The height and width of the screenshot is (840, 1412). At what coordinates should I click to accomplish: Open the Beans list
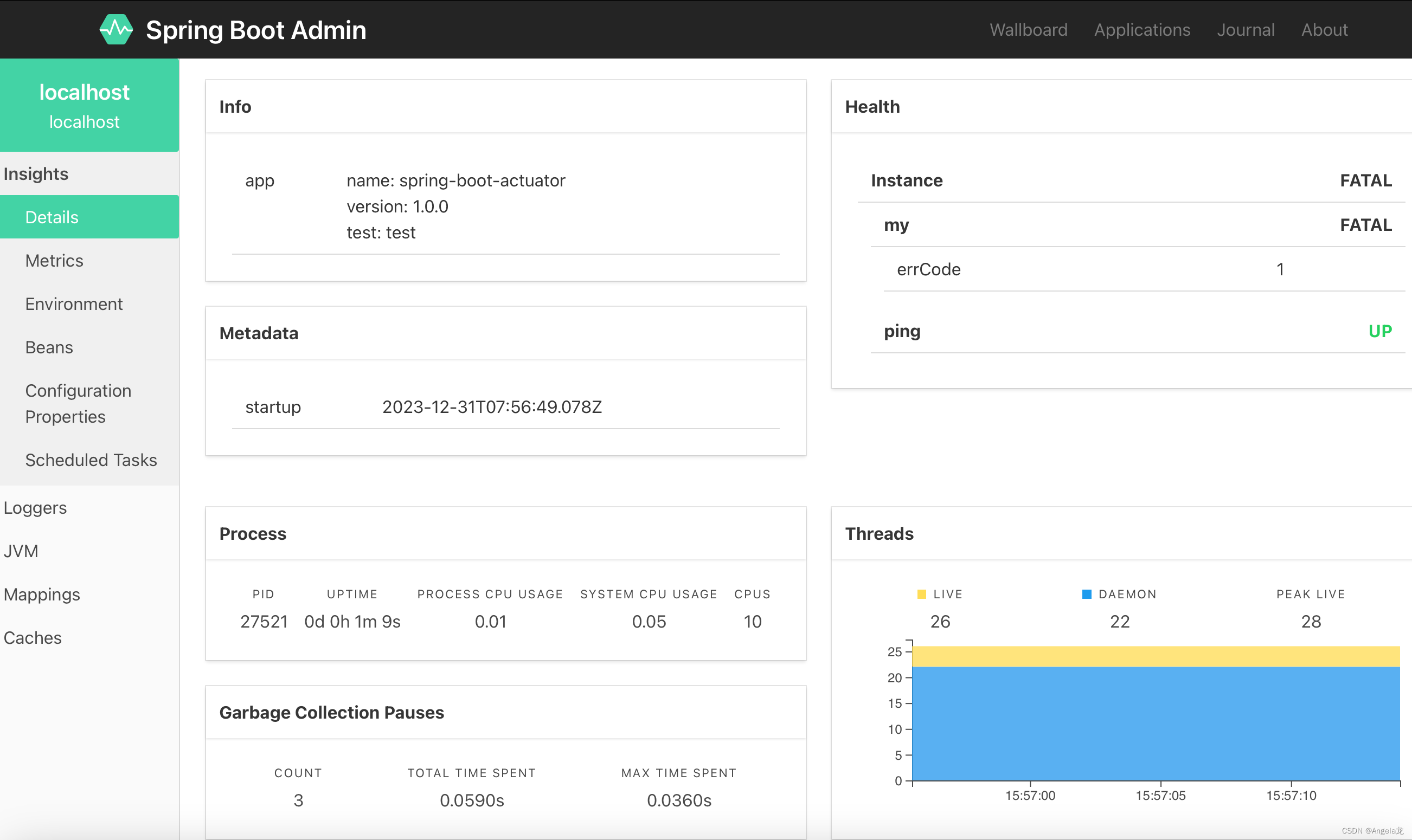tap(48, 347)
